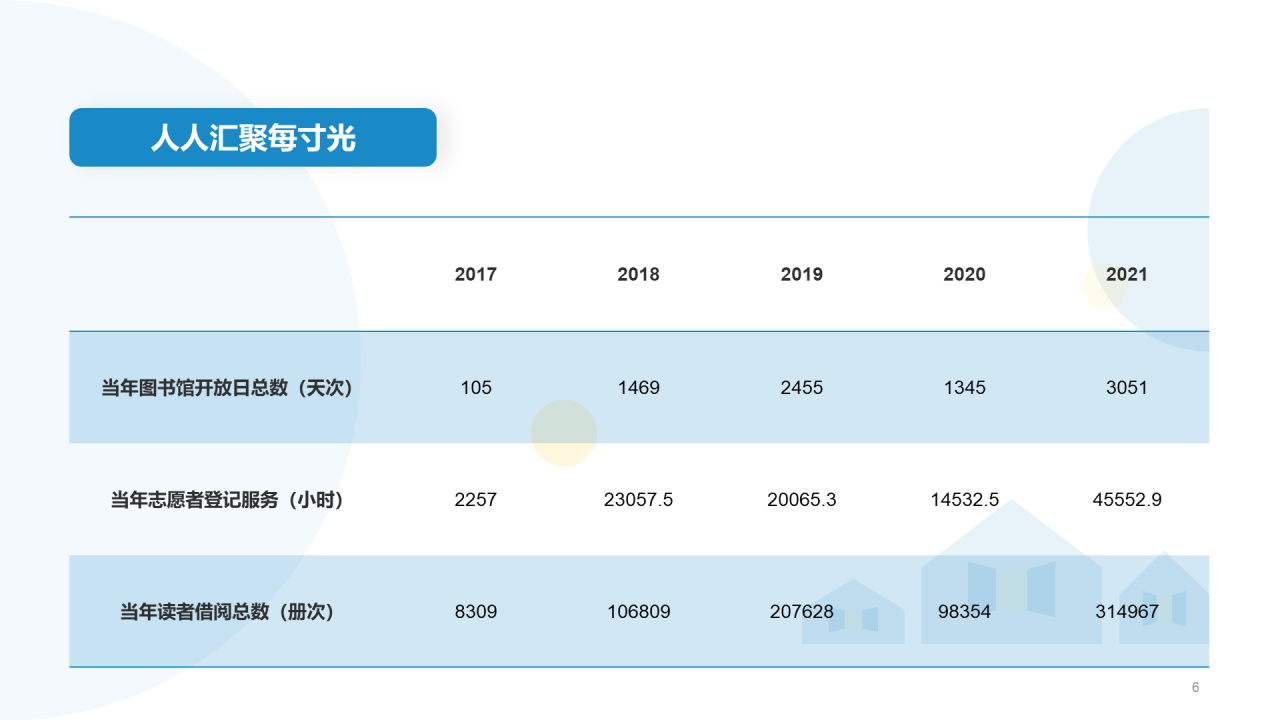Viewport: 1280px width, 720px height.
Task: Select the cell value 2257
Action: [475, 500]
